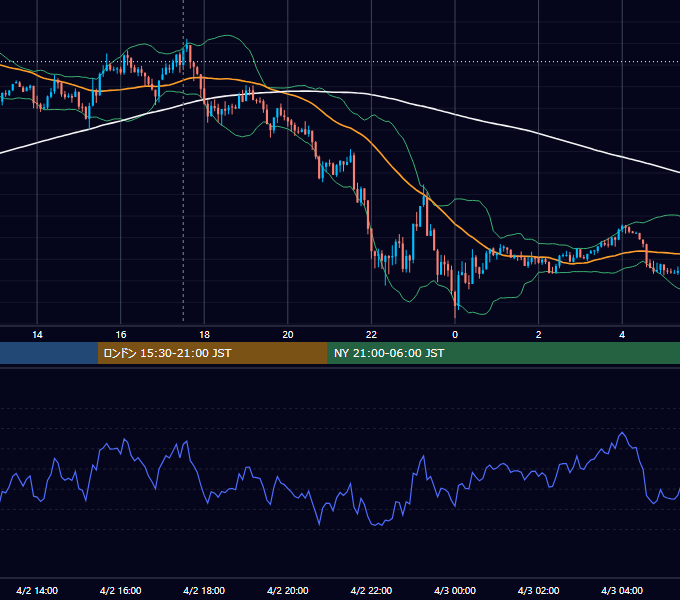Click the 4/2 22:00 time label
The height and width of the screenshot is (600, 680).
pyautogui.click(x=371, y=590)
